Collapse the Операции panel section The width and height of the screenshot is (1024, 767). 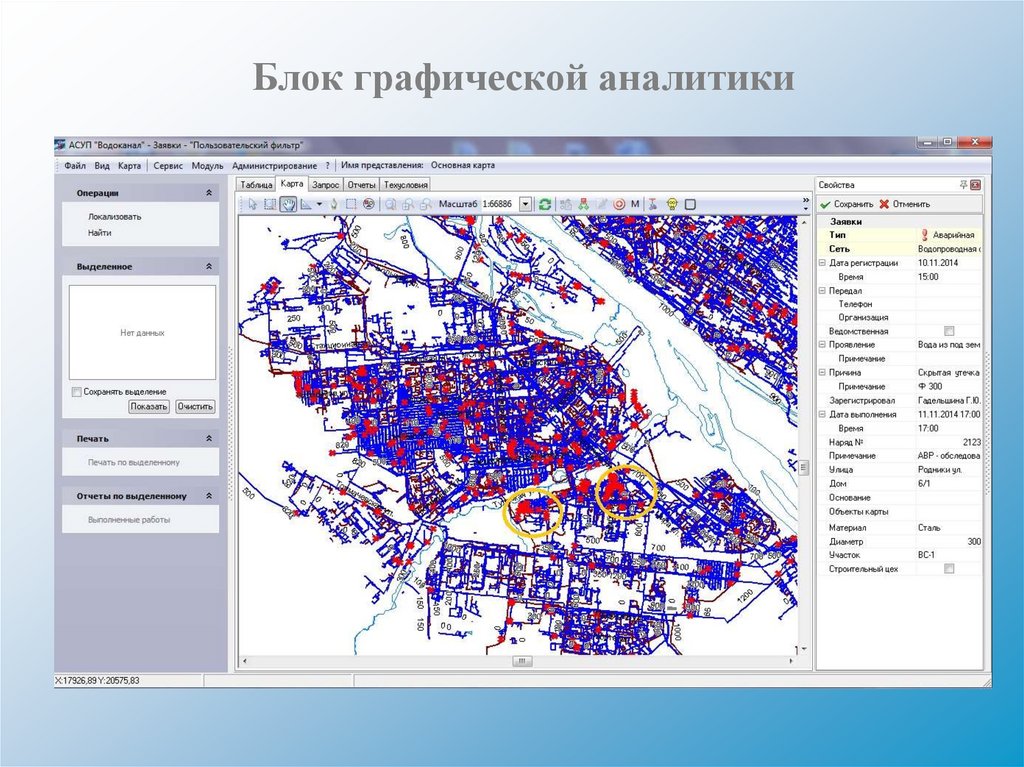pos(208,193)
